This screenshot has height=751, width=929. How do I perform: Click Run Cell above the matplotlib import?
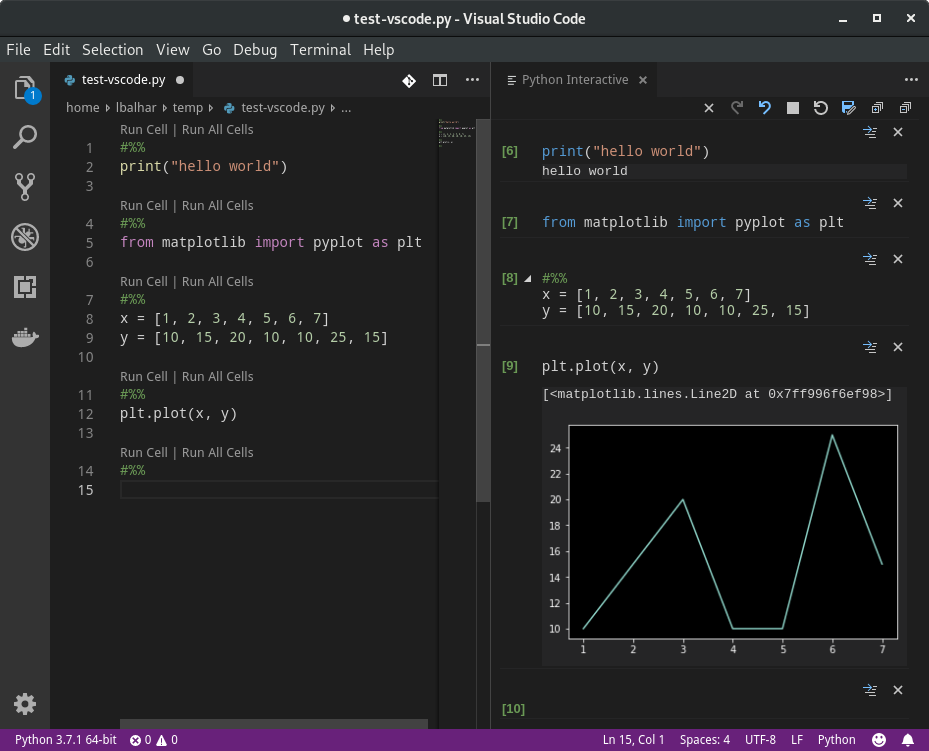[144, 206]
